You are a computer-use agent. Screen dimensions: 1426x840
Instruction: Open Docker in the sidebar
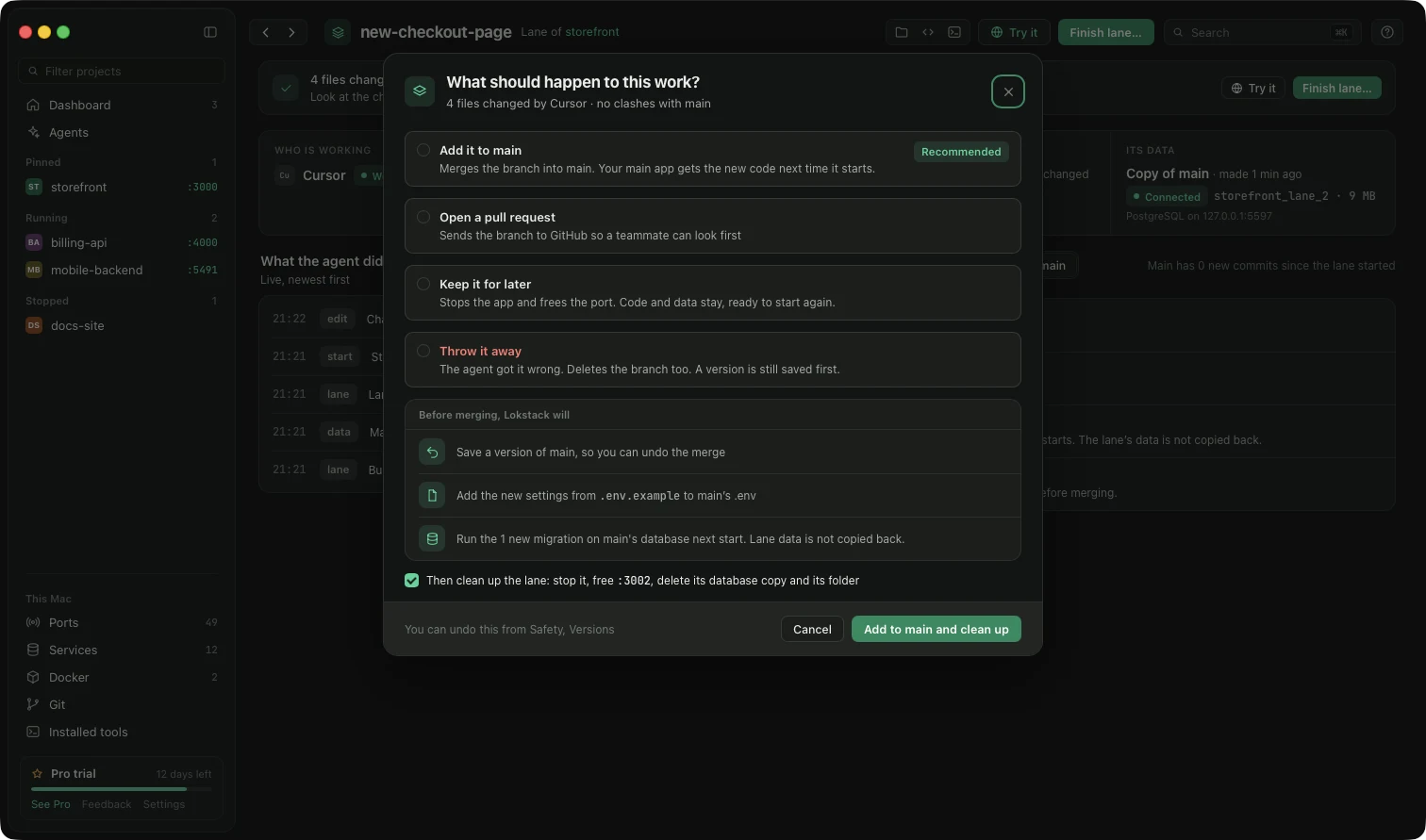[x=122, y=677]
